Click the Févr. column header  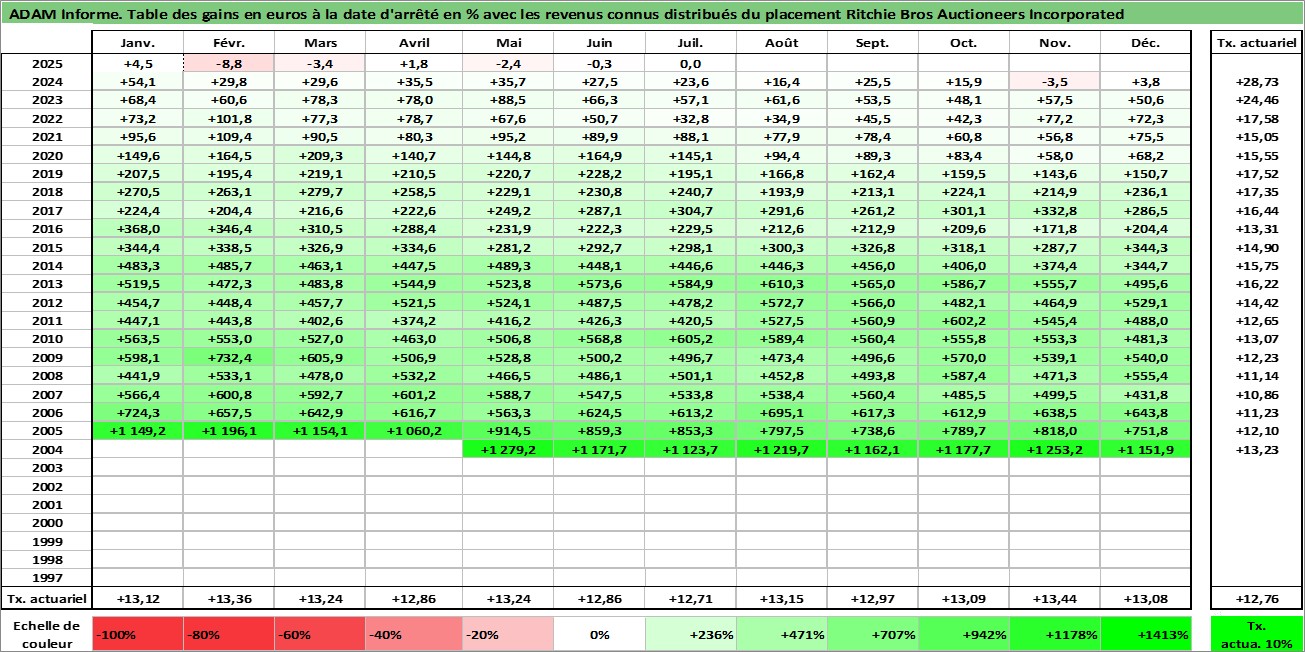click(229, 43)
